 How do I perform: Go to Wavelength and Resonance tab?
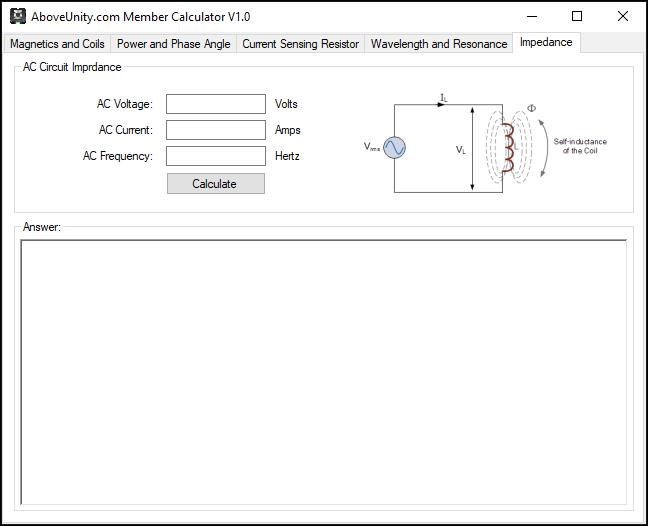point(438,44)
